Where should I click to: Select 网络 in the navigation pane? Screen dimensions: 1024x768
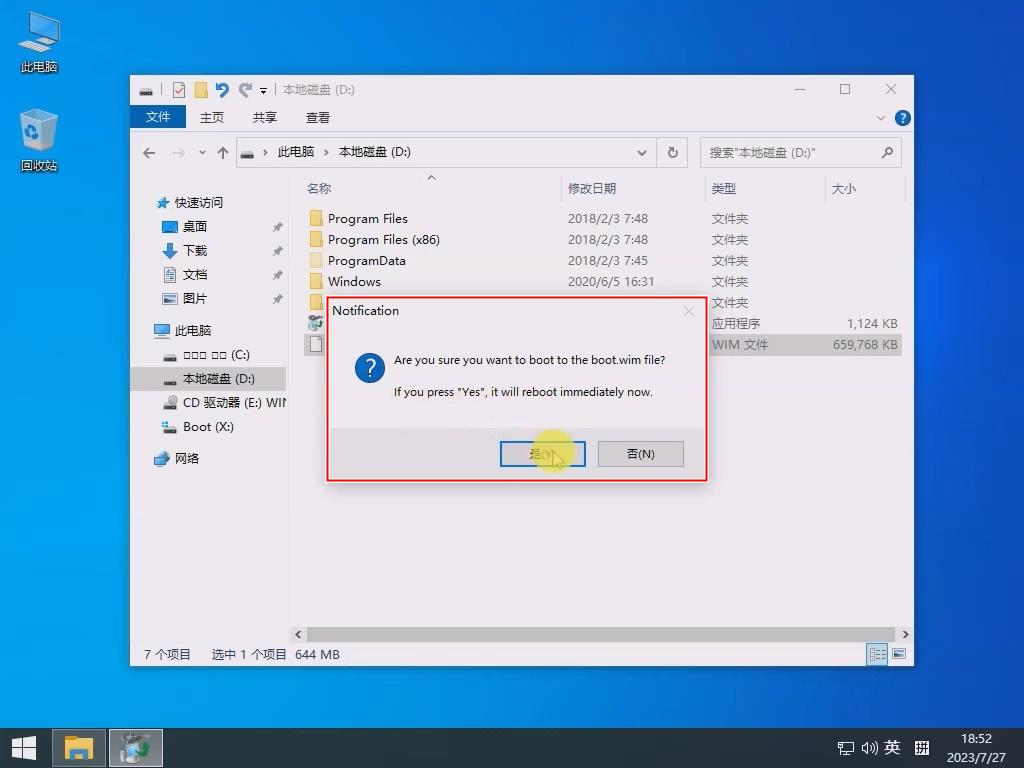pos(186,458)
